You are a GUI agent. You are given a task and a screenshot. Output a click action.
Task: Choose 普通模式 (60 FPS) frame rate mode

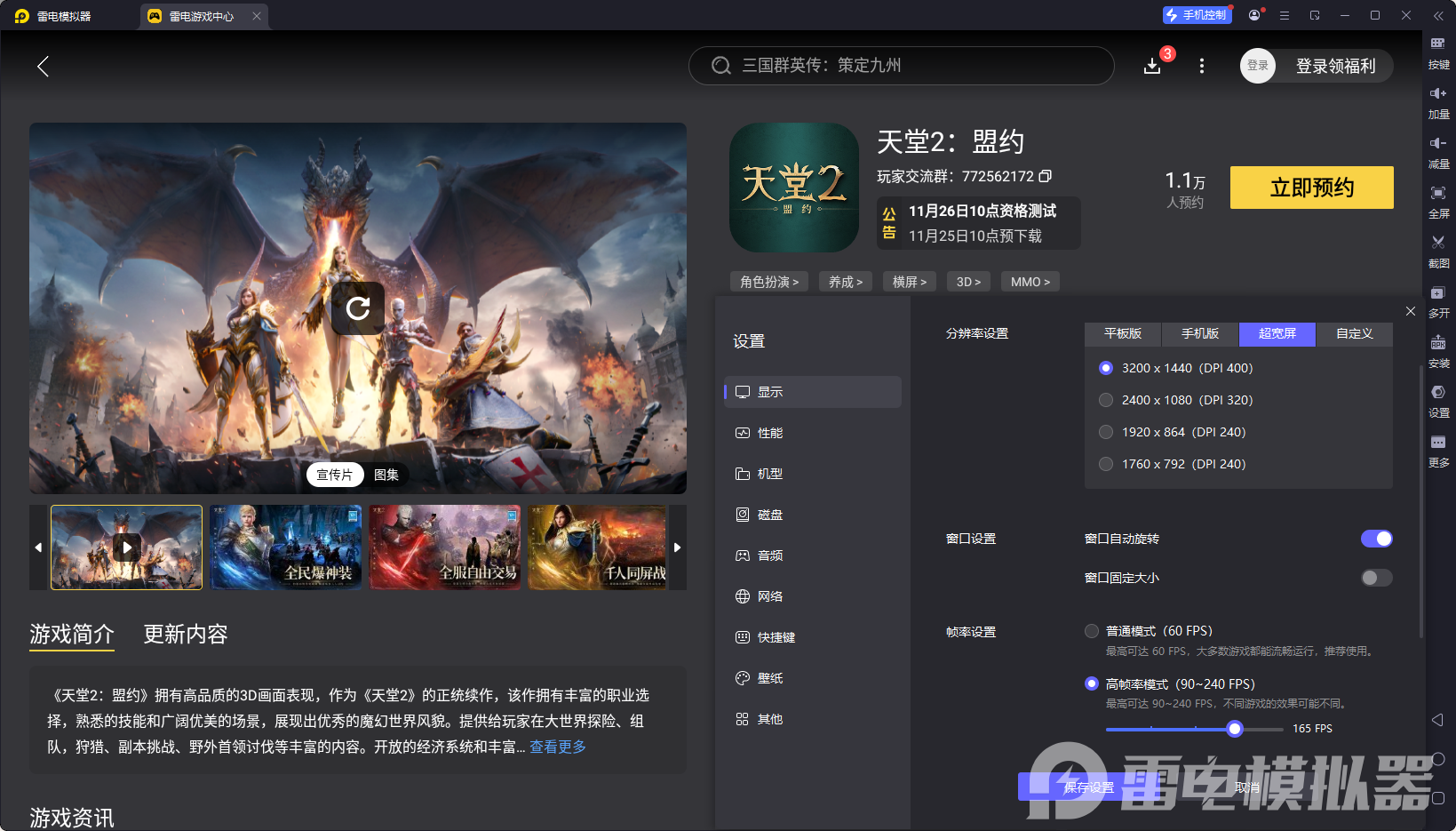click(x=1092, y=631)
